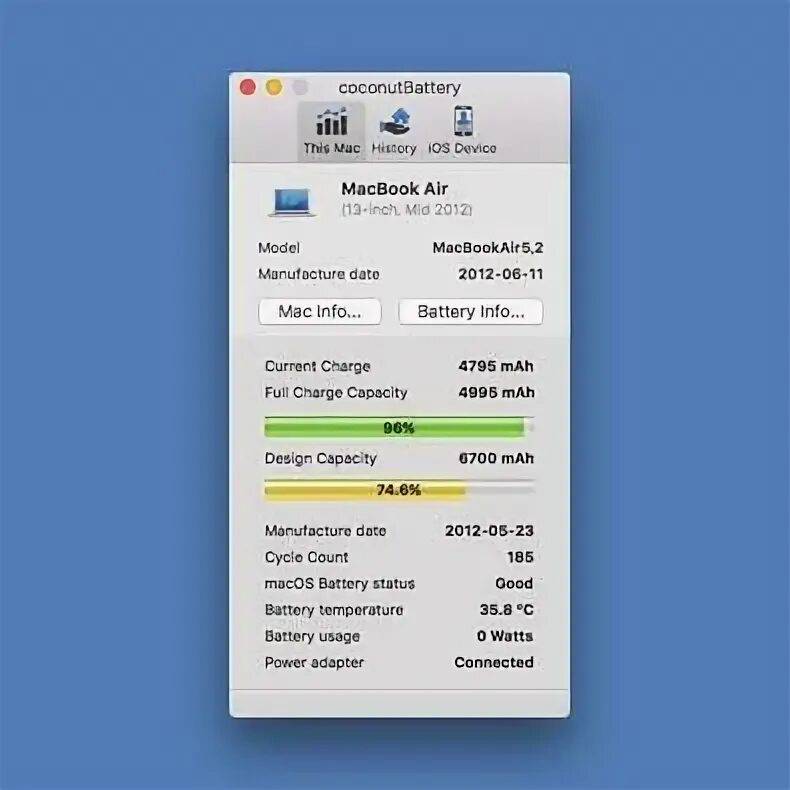The image size is (790, 790).
Task: Select the This Mac toolbar tab
Action: (332, 130)
